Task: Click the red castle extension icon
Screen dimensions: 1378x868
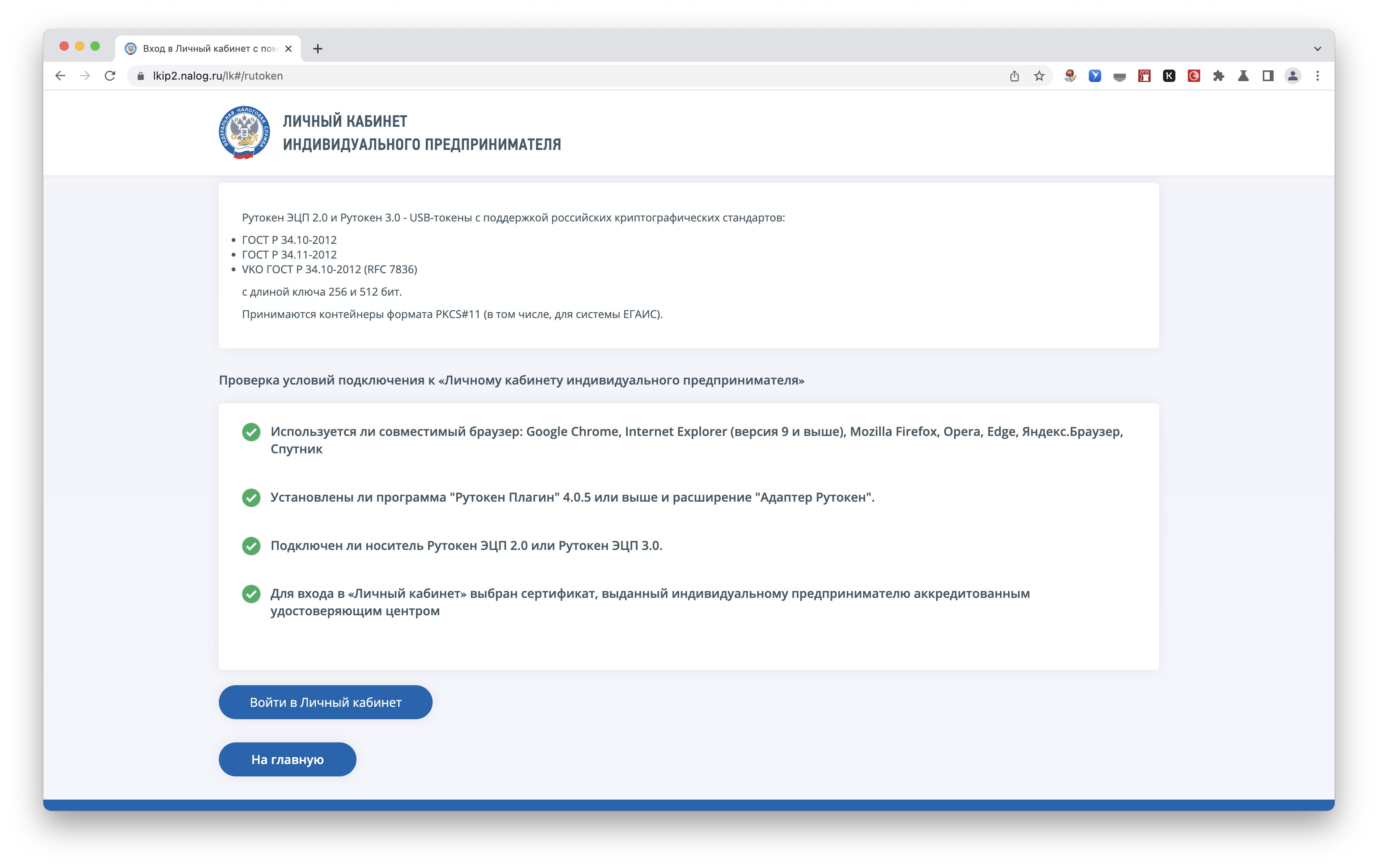Action: tap(1144, 76)
